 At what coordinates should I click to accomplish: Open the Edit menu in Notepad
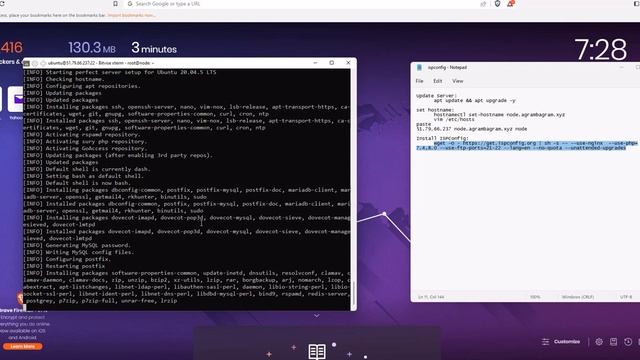click(438, 81)
